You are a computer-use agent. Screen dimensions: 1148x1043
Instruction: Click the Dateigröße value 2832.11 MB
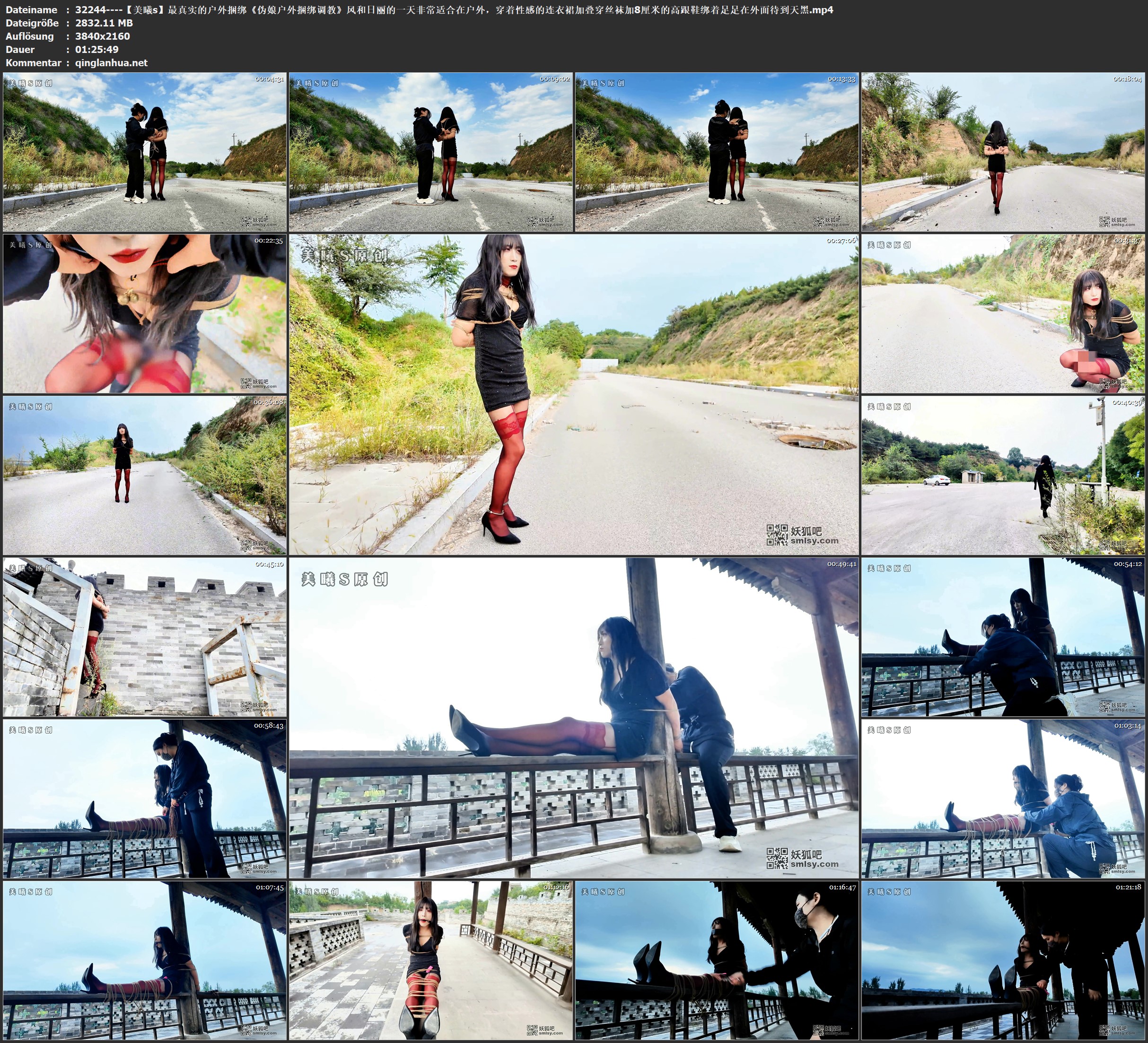point(104,23)
